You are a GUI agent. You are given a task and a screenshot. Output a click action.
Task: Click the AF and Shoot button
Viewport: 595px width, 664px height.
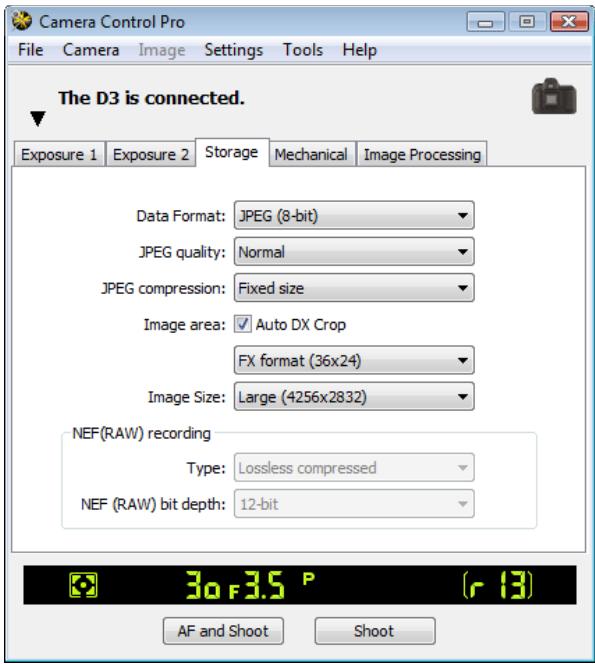(223, 631)
